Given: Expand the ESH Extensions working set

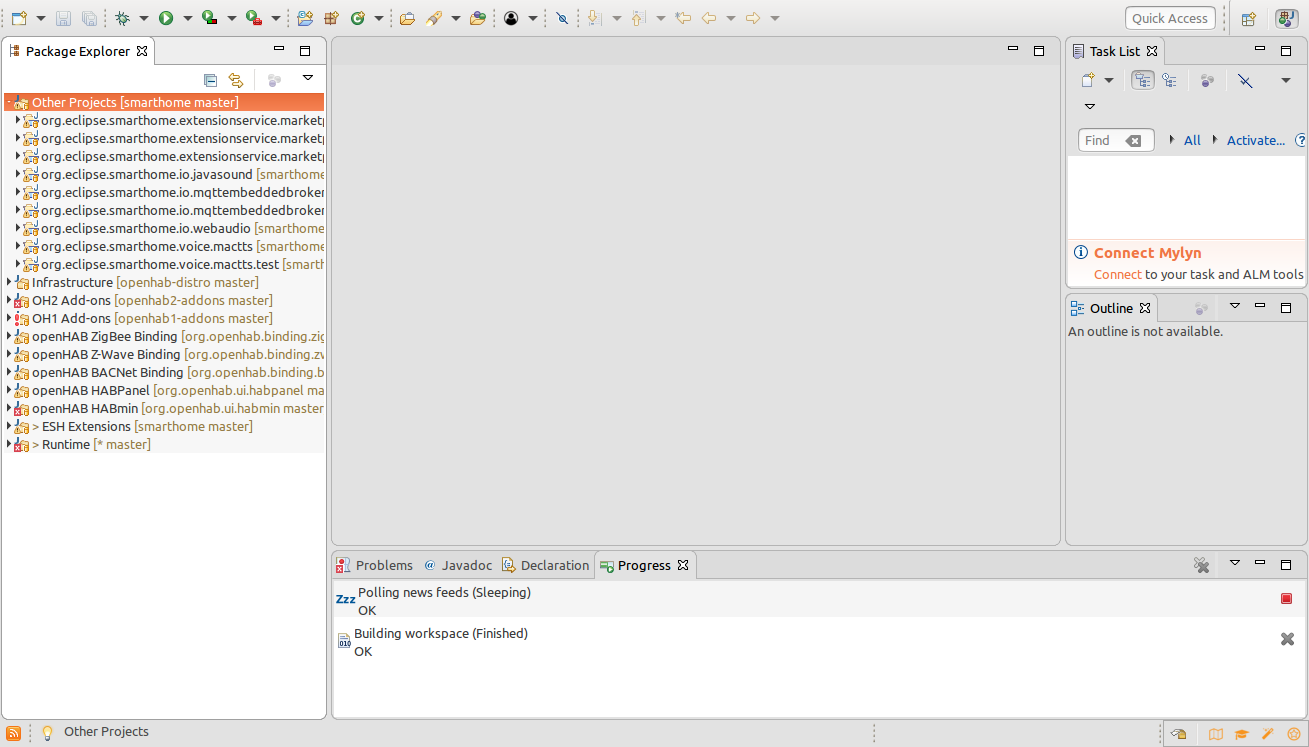Looking at the screenshot, I should coord(9,426).
